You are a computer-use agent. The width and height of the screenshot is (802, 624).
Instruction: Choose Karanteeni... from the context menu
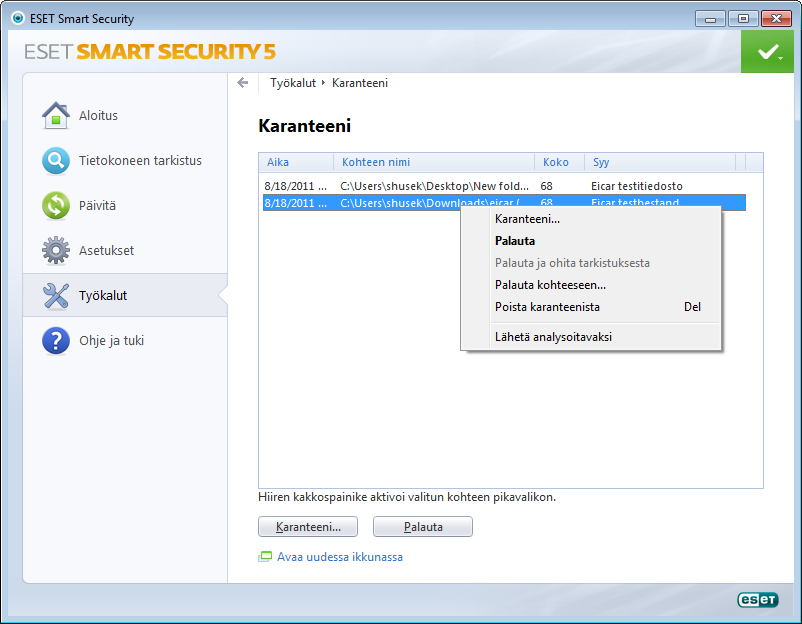591,219
